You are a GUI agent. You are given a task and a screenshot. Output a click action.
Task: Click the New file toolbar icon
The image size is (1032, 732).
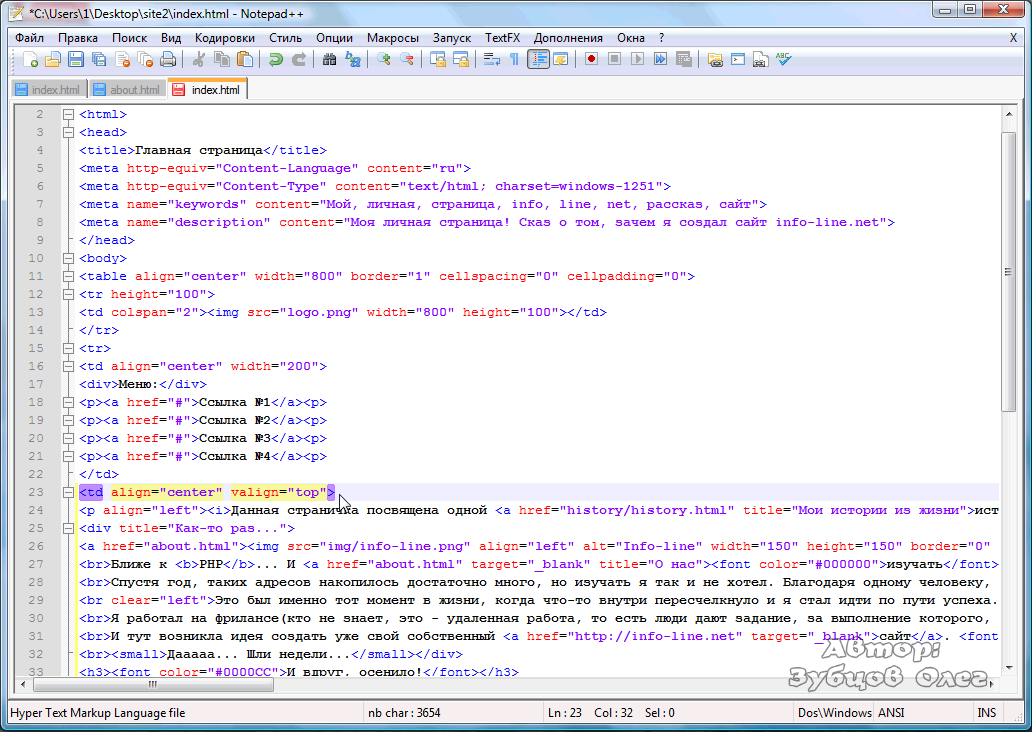[29, 60]
